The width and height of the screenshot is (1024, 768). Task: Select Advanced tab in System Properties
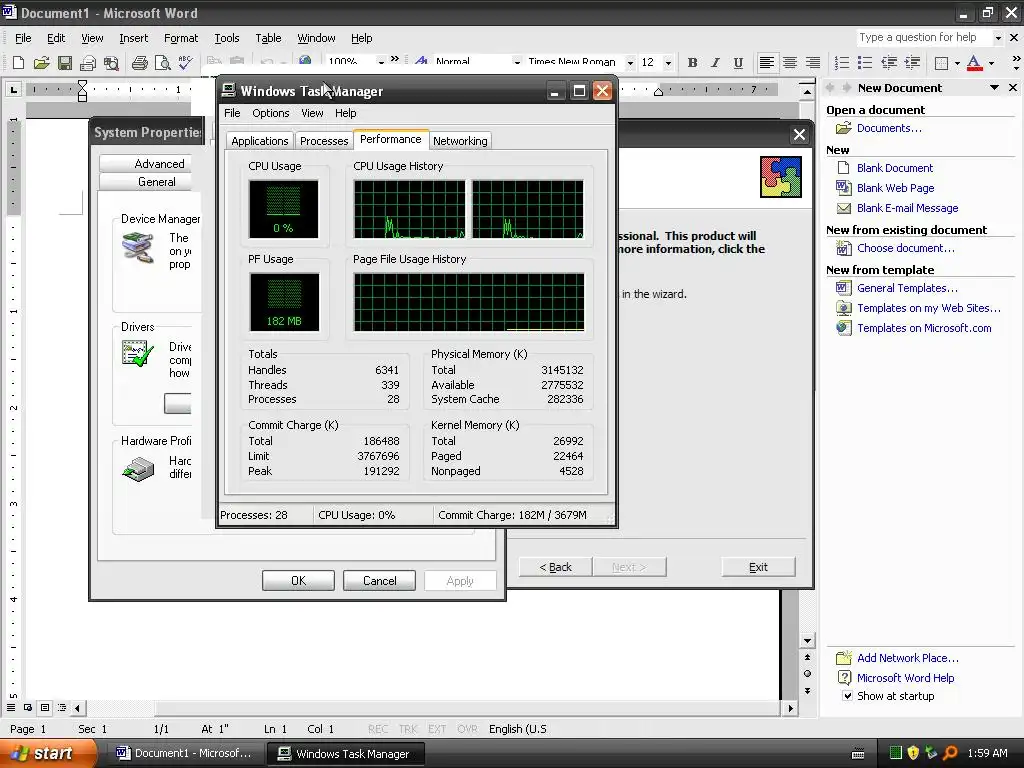(159, 163)
